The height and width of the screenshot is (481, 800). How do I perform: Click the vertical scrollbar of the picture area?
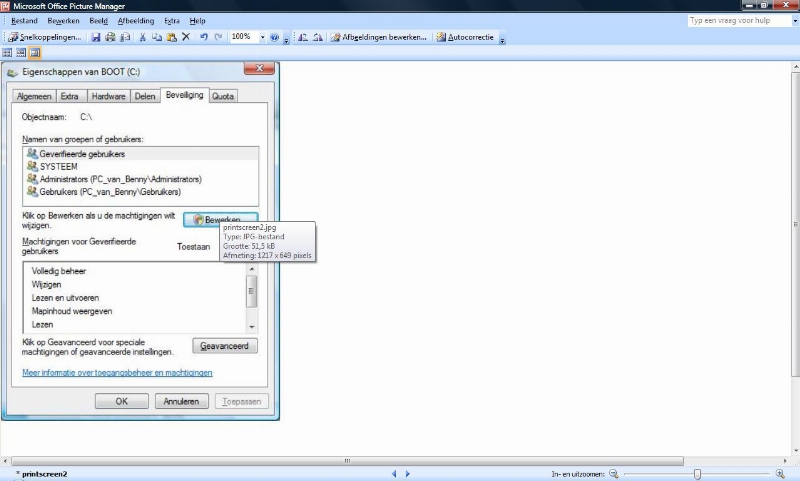pyautogui.click(x=796, y=224)
